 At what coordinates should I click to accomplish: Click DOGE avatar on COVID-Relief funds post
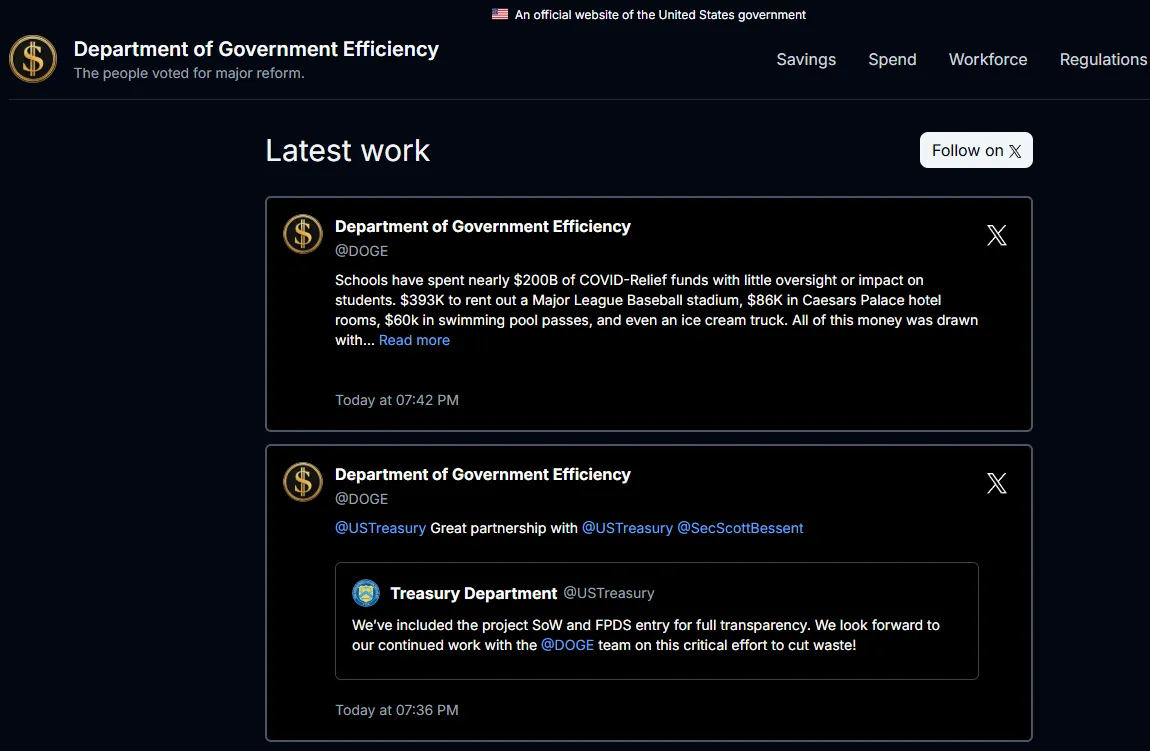[x=303, y=234]
